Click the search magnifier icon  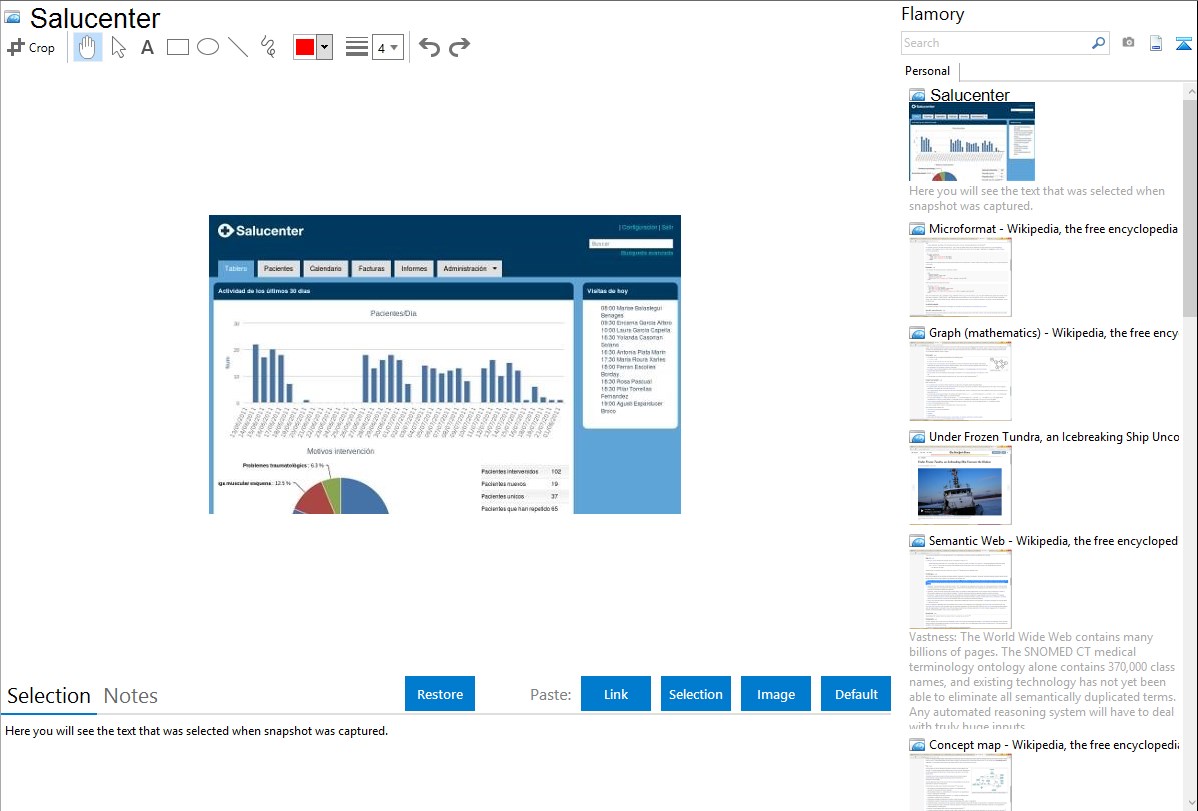pyautogui.click(x=1099, y=43)
